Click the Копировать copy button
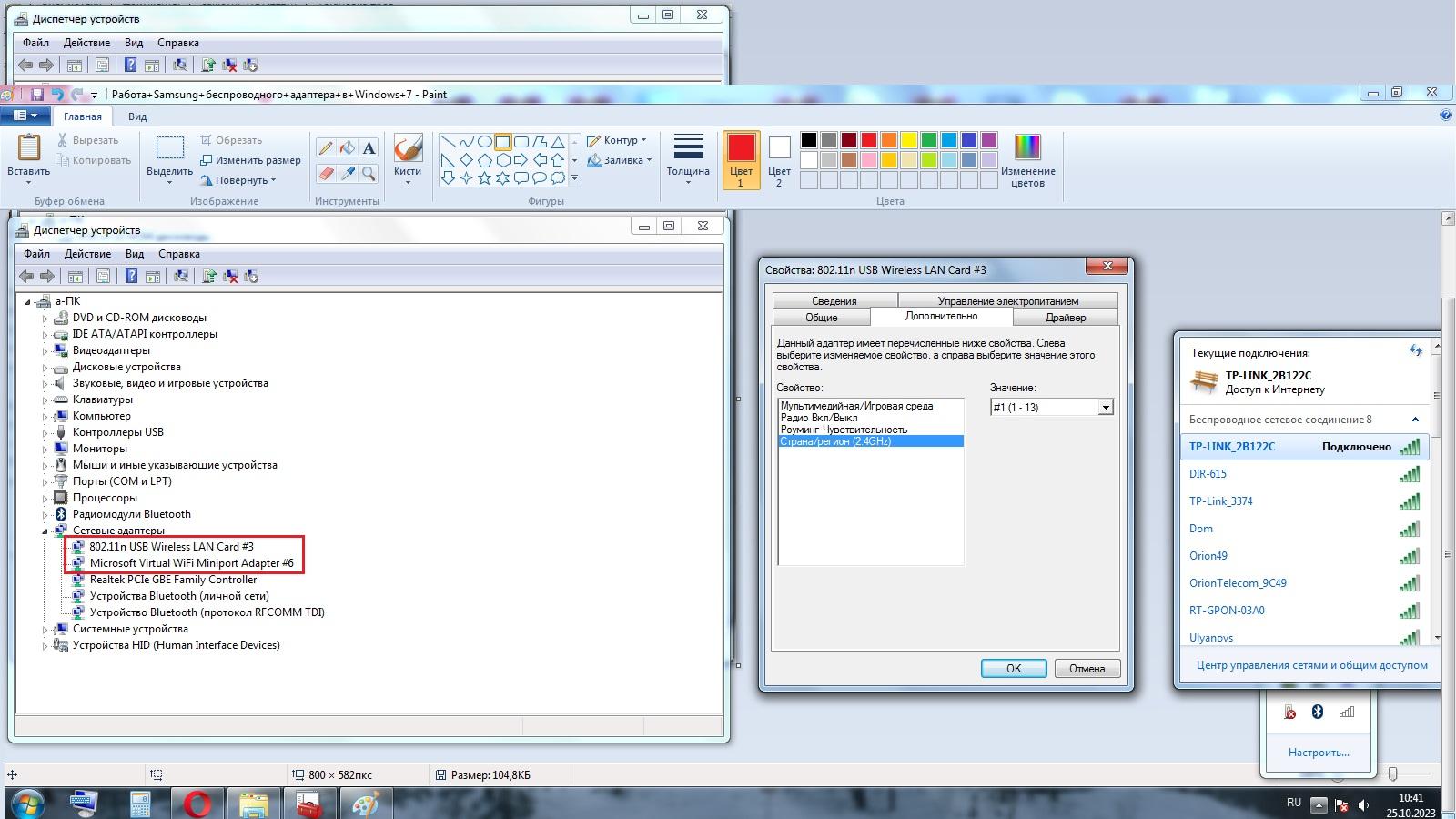 (94, 160)
